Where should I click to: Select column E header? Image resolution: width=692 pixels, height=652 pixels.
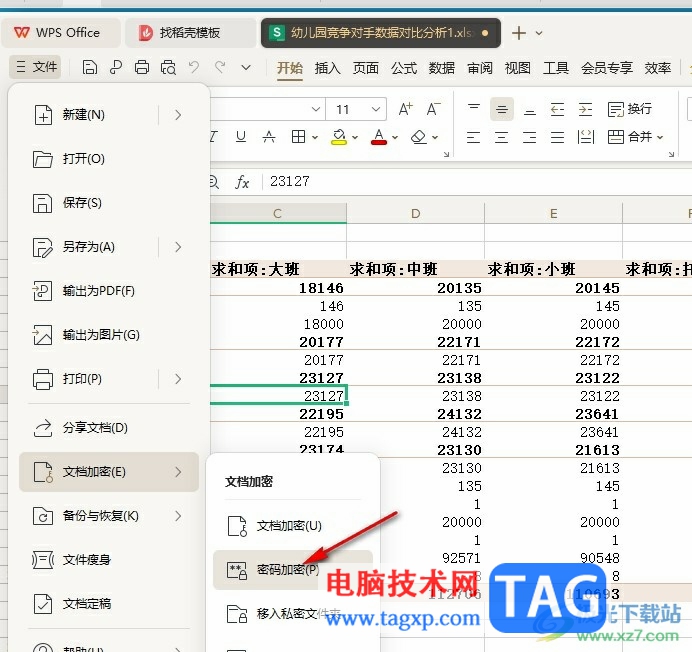coord(553,214)
